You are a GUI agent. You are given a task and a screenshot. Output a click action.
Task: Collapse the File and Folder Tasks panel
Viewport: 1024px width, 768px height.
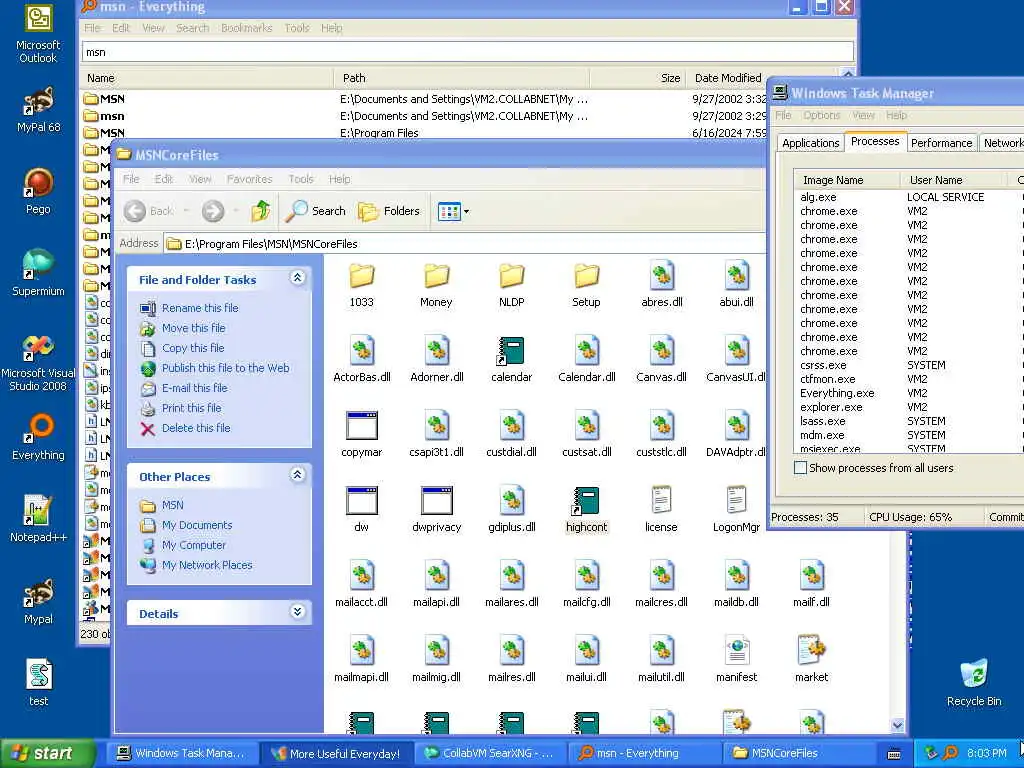[x=297, y=278]
